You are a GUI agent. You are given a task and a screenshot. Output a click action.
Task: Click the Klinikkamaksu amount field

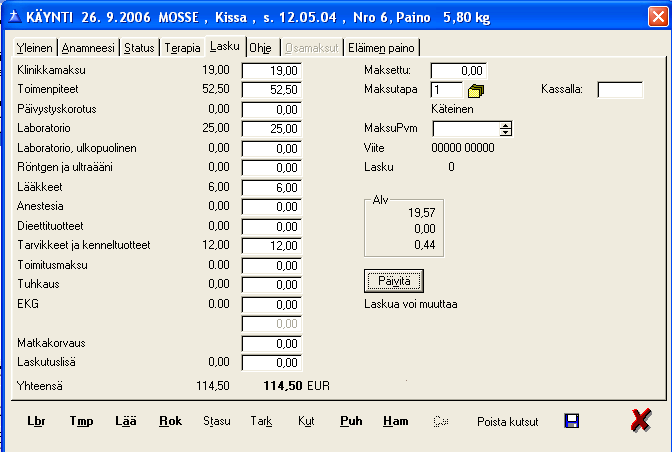[x=272, y=71]
